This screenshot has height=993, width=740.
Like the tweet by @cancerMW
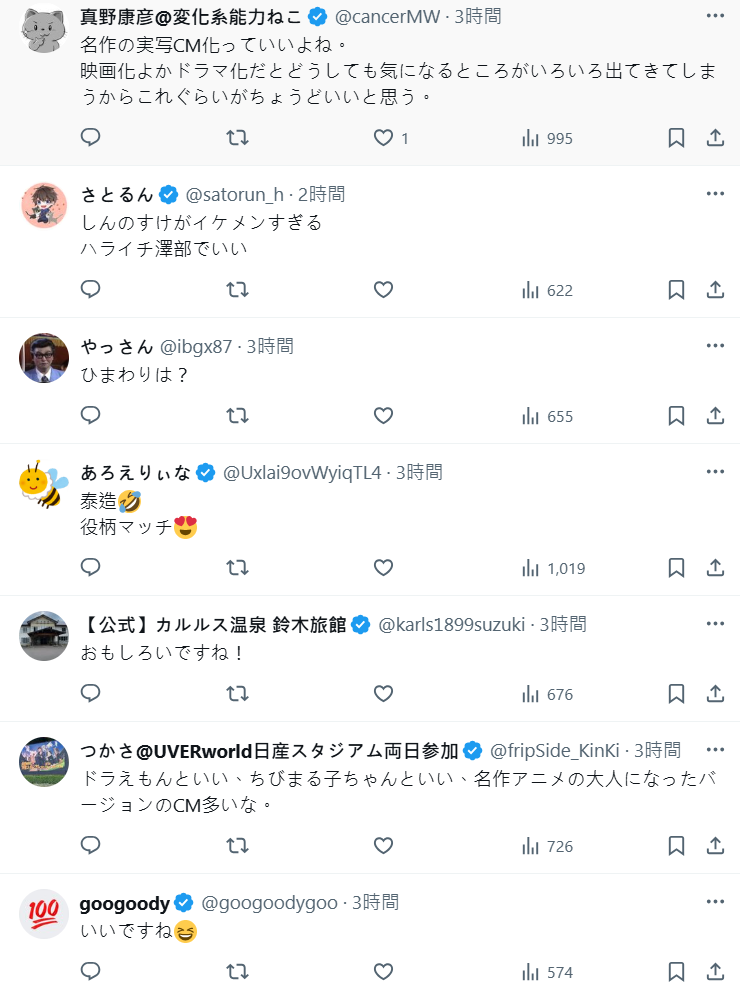coord(383,138)
